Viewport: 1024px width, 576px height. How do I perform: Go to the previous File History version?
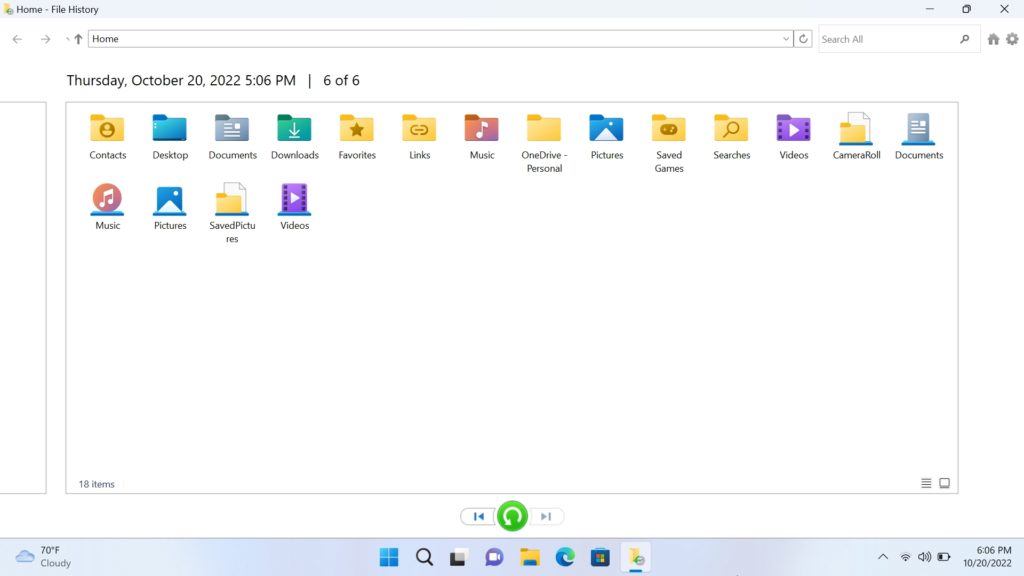[x=477, y=515]
